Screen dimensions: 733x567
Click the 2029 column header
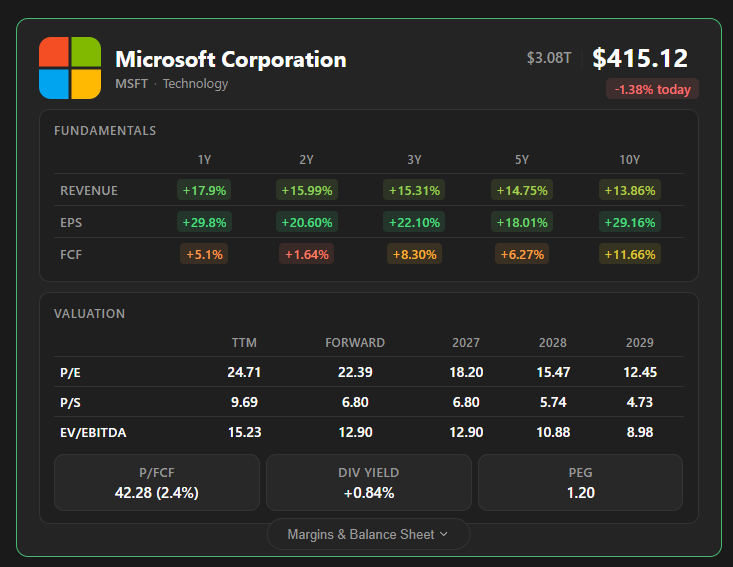click(x=640, y=343)
